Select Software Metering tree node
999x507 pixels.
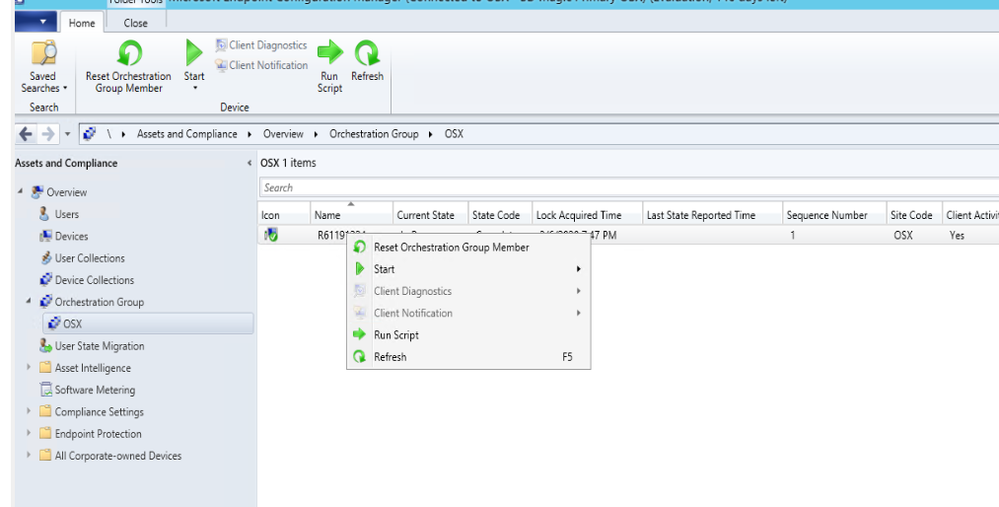[95, 390]
